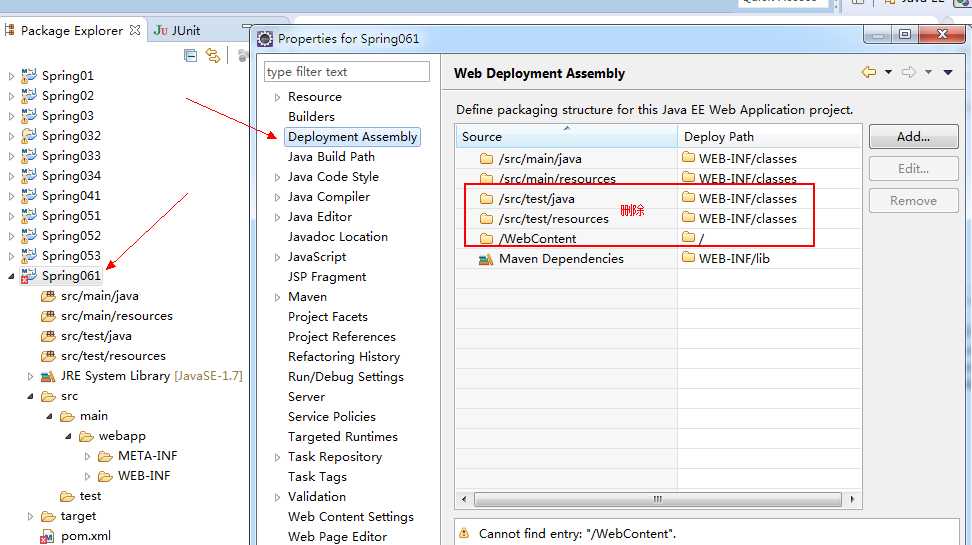Viewport: 972px width, 545px height.
Task: Expand the Resource properties category
Action: click(277, 97)
